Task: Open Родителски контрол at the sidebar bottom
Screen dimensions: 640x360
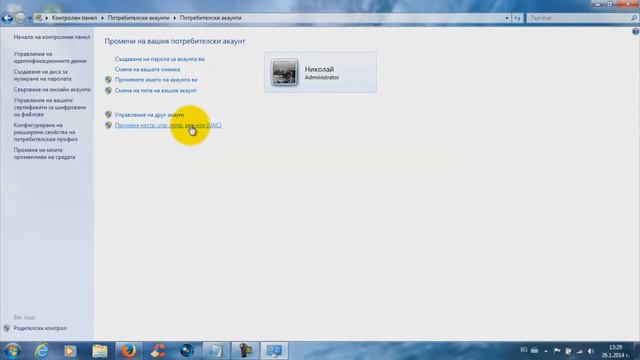Action: point(40,328)
